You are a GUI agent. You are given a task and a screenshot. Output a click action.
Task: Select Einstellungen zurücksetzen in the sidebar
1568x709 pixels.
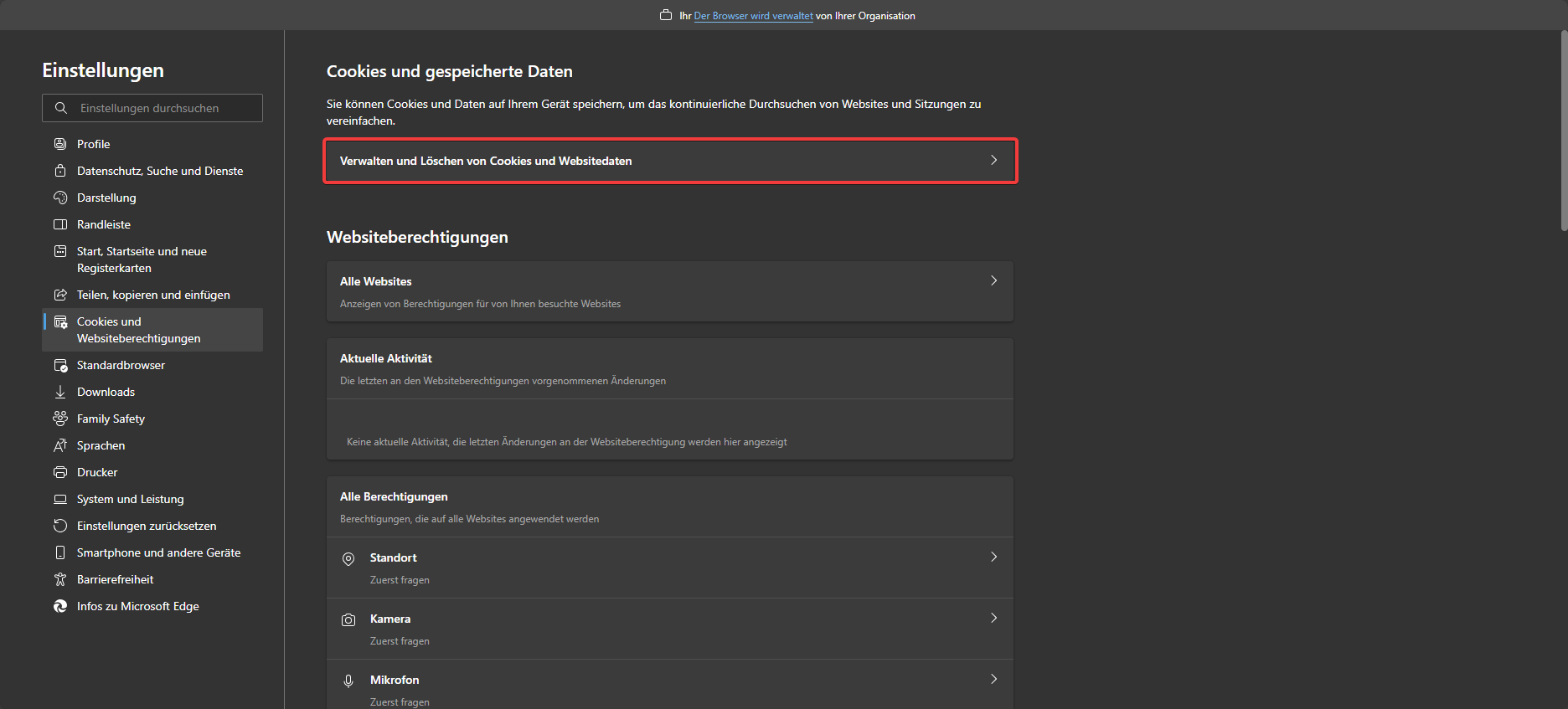[147, 526]
